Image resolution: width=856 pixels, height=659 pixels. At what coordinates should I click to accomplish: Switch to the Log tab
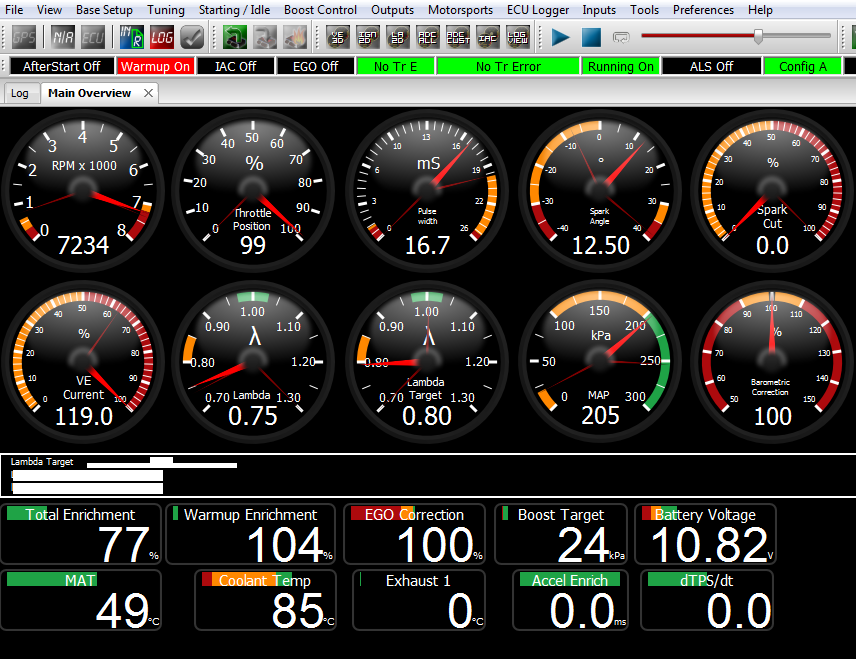(20, 93)
